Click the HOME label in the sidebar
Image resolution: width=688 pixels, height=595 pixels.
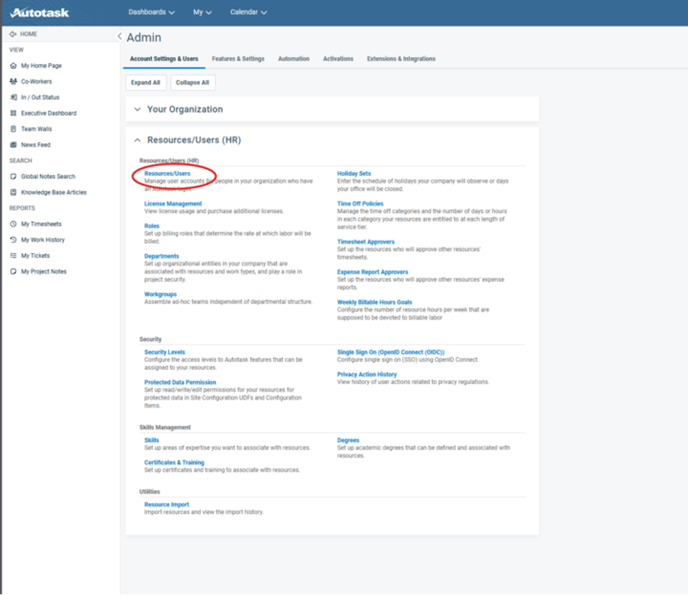29,34
